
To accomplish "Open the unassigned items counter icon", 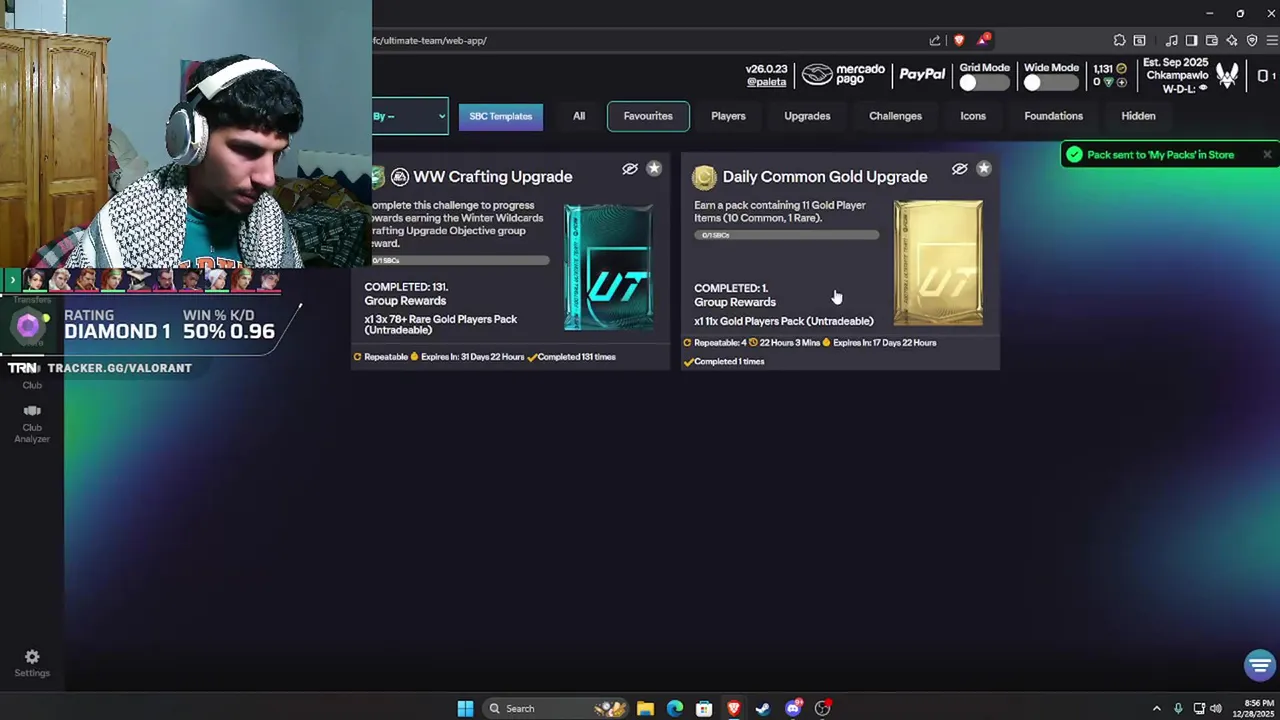I will point(1264,76).
